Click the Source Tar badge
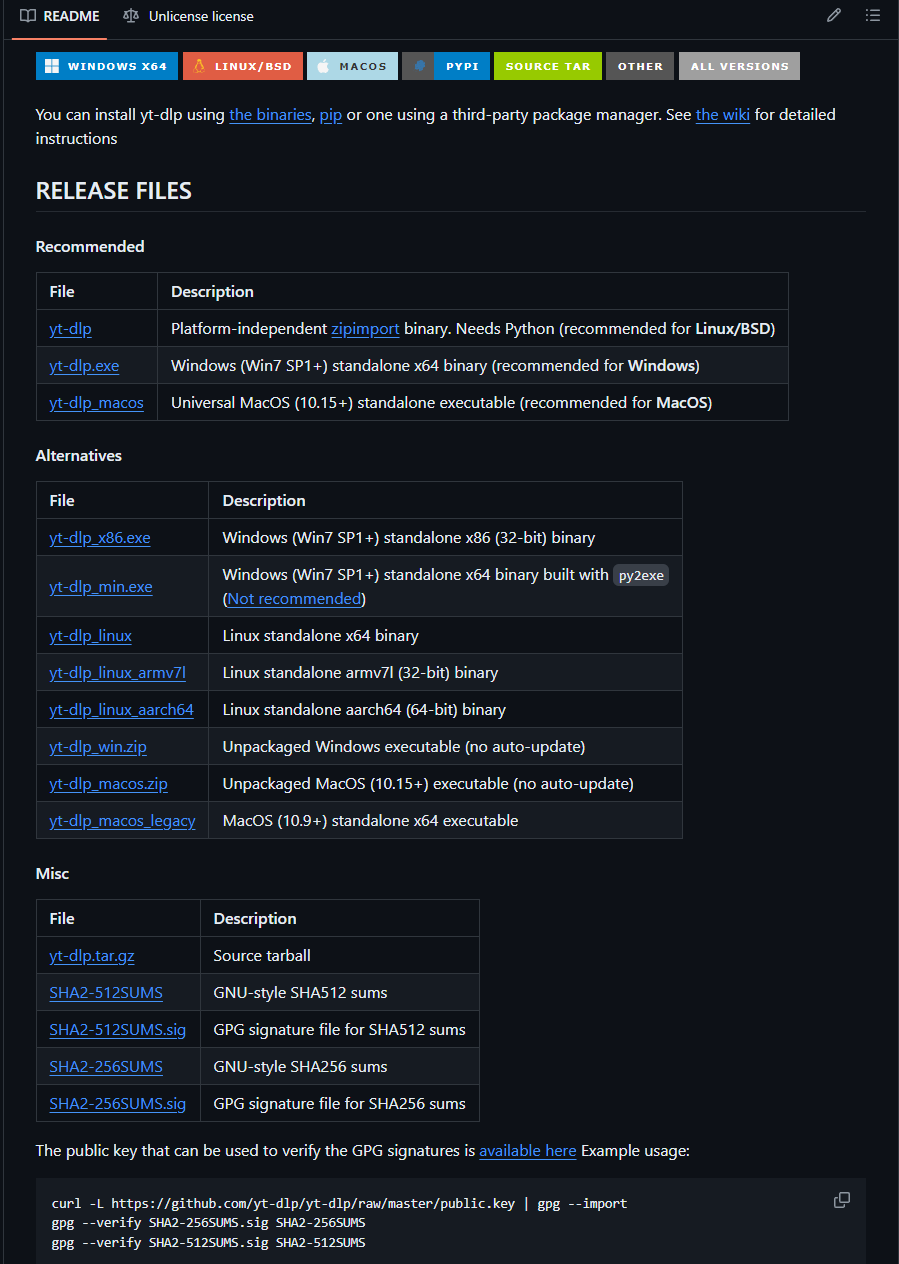Viewport: 899px width, 1264px height. (547, 65)
